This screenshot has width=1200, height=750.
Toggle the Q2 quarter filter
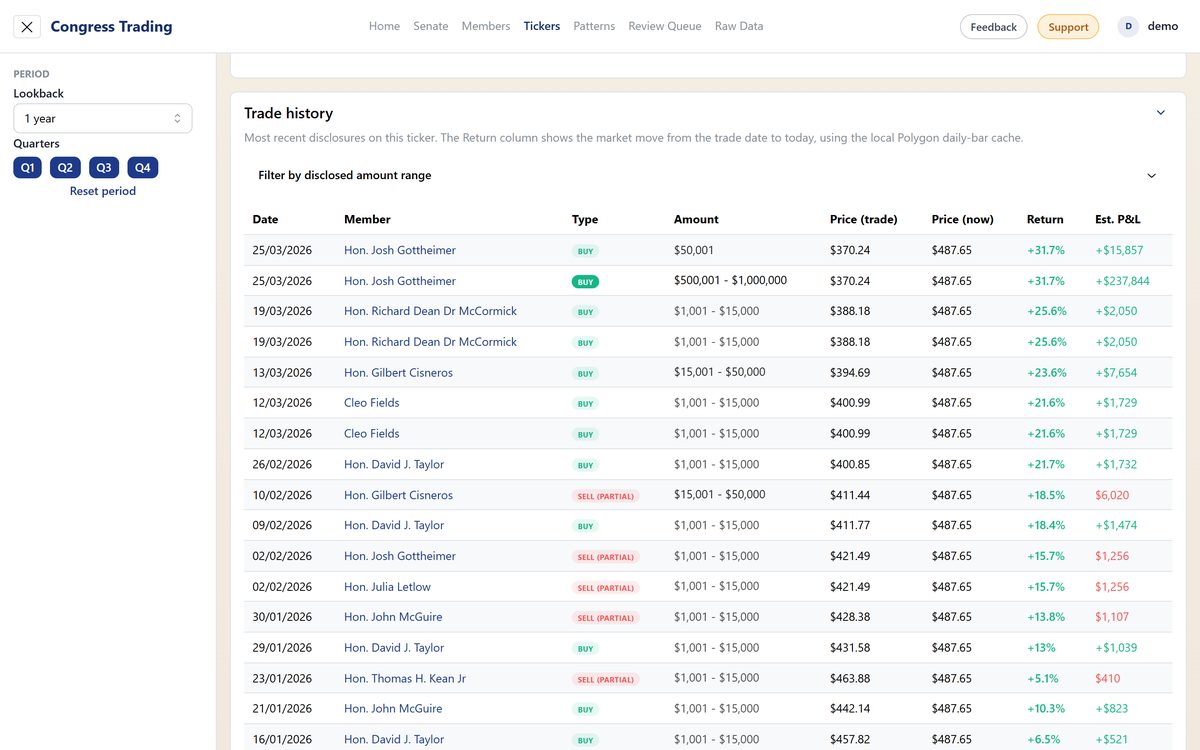(65, 168)
